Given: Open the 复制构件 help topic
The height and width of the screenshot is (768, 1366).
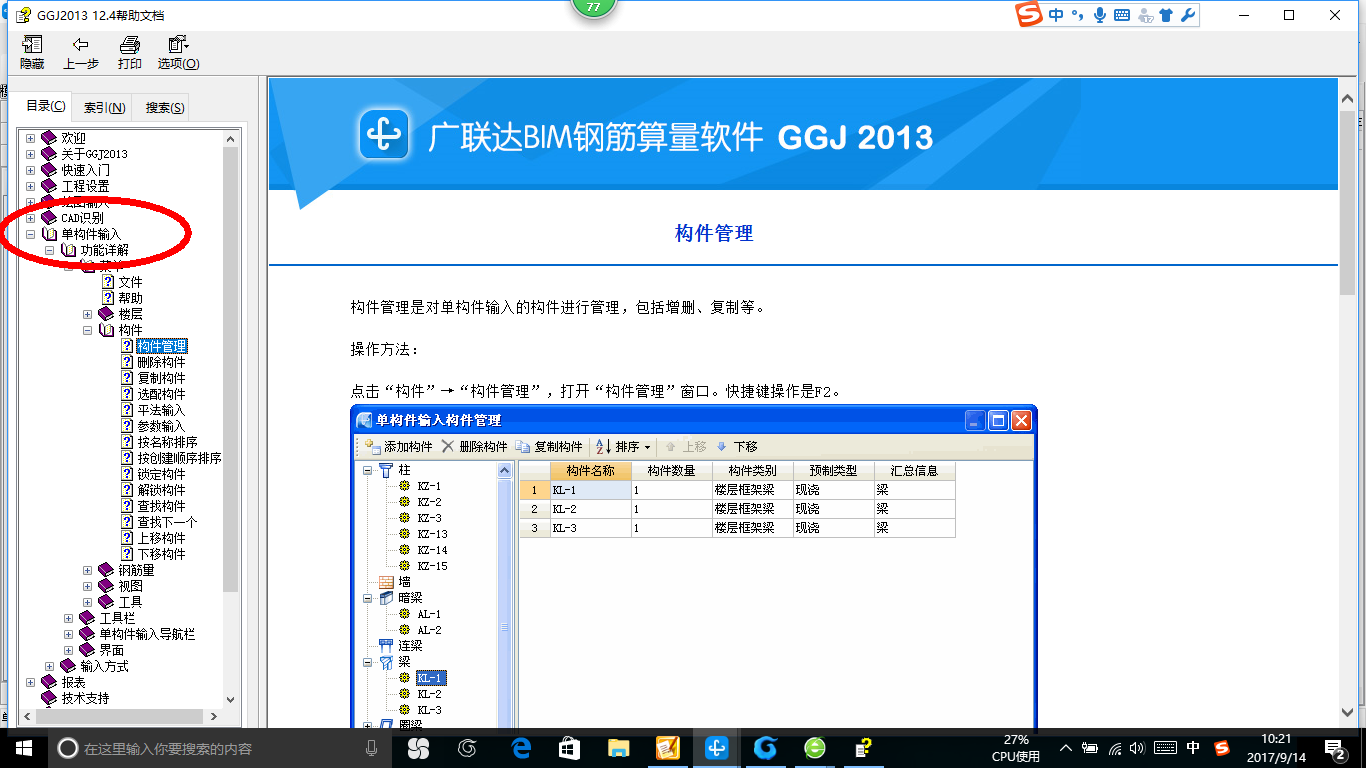Looking at the screenshot, I should click(x=161, y=378).
